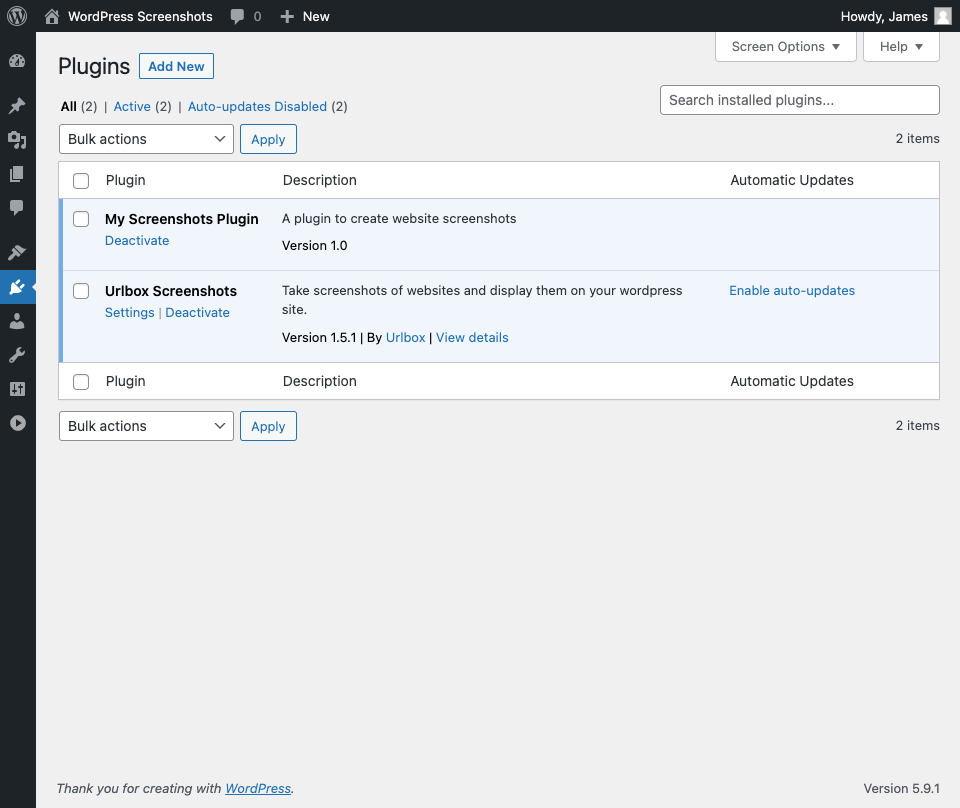Click the WordPress logo in admin bar
The image size is (960, 808).
coord(16,16)
